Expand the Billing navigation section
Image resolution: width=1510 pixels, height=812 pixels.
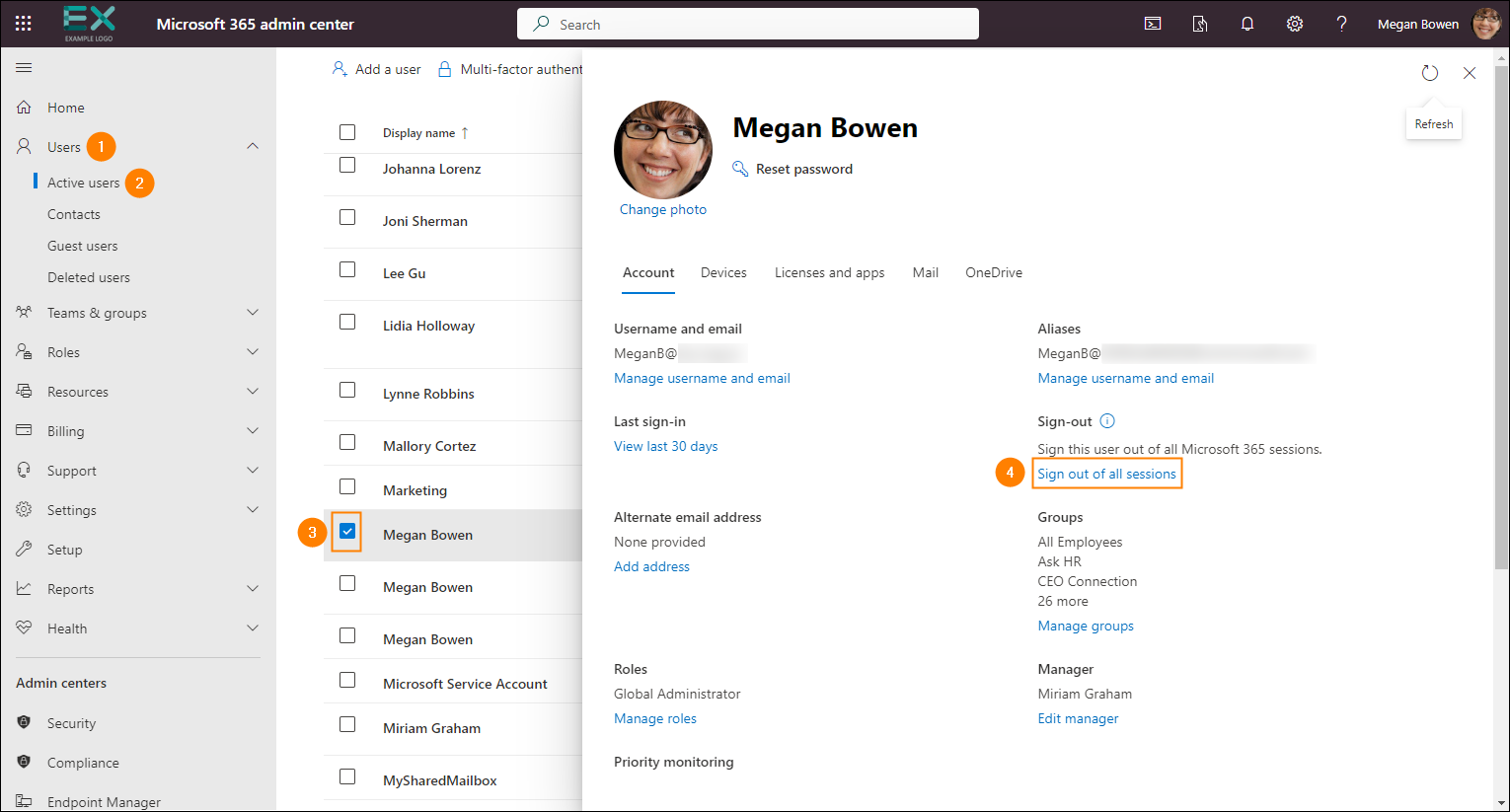[253, 431]
